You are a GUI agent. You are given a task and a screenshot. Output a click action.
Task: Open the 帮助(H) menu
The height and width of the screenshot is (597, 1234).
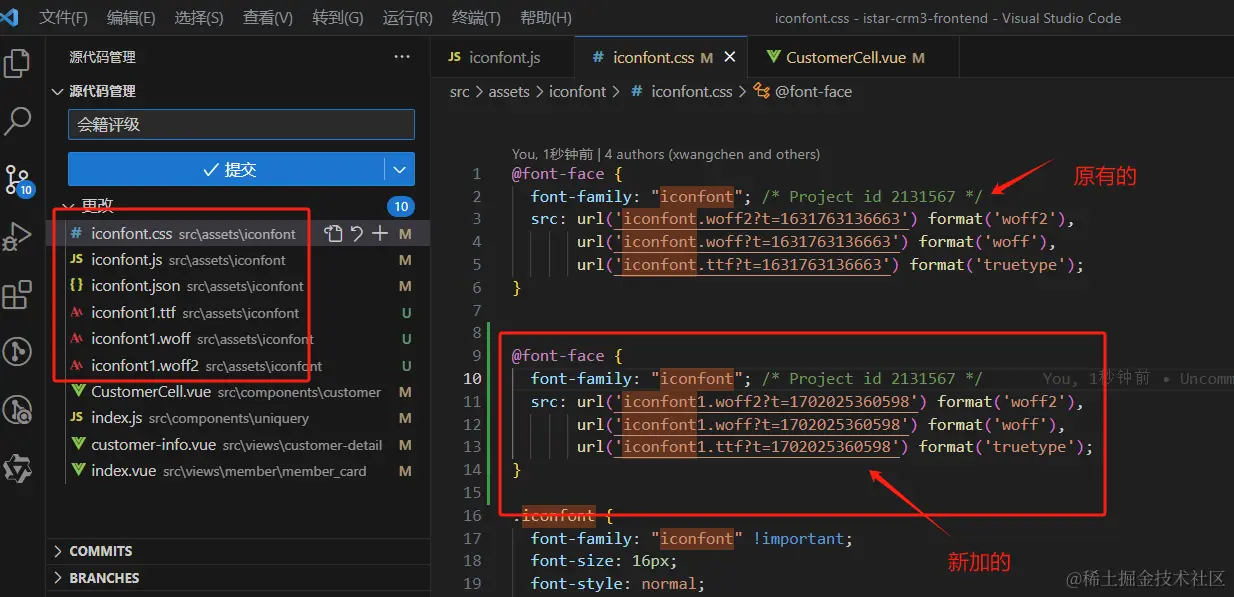pos(546,18)
